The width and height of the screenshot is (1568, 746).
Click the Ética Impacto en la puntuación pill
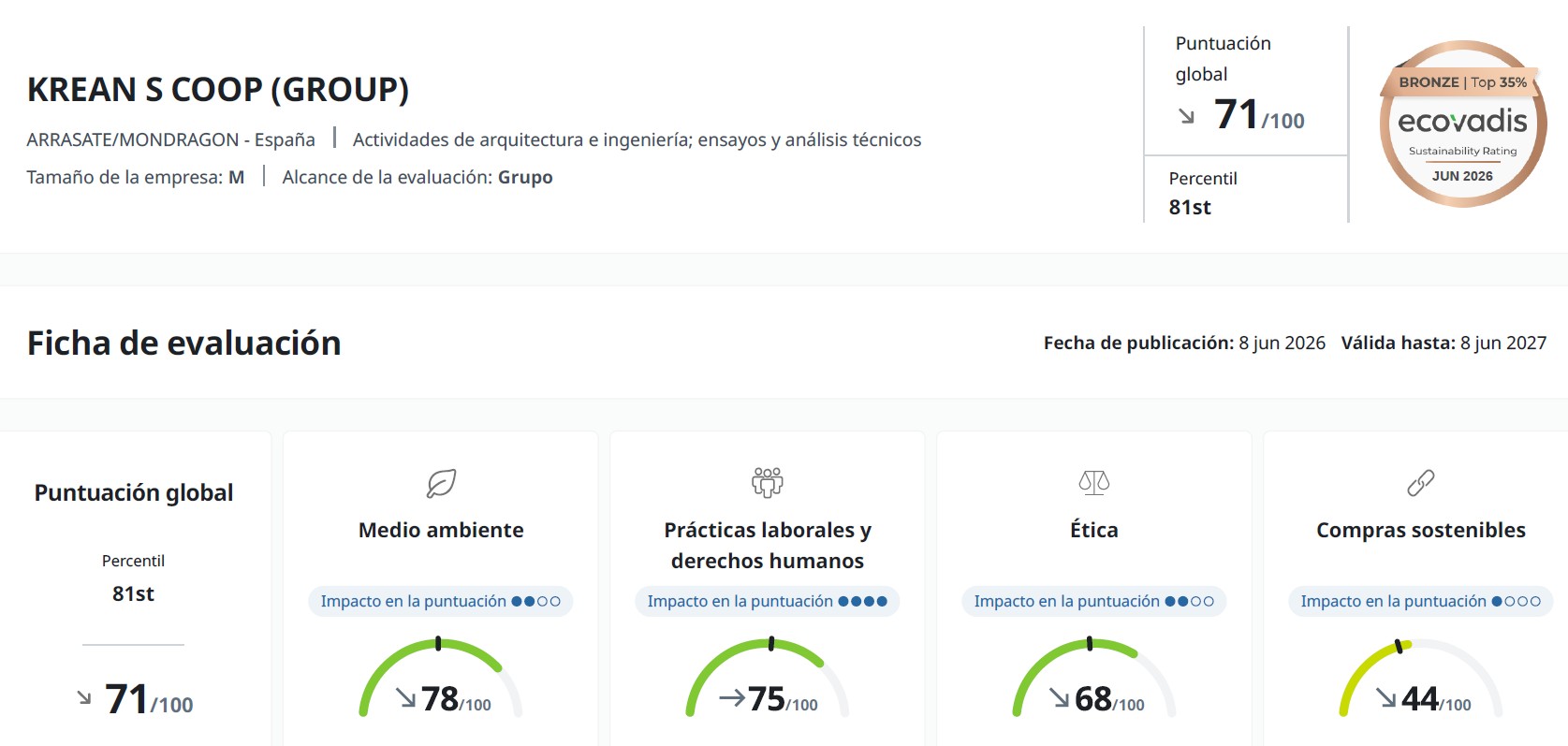(1094, 601)
